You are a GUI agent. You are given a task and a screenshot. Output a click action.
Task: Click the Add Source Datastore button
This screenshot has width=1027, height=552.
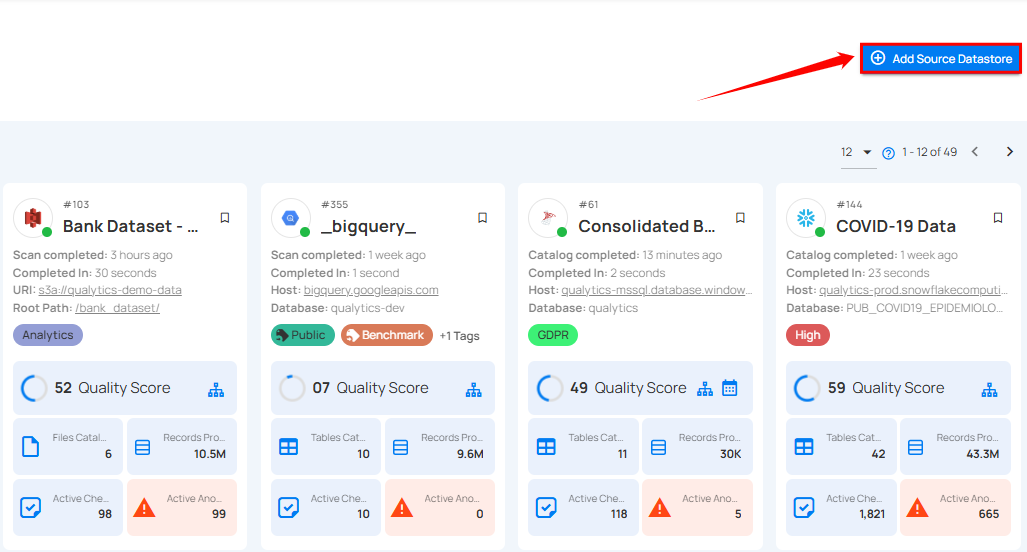click(941, 59)
